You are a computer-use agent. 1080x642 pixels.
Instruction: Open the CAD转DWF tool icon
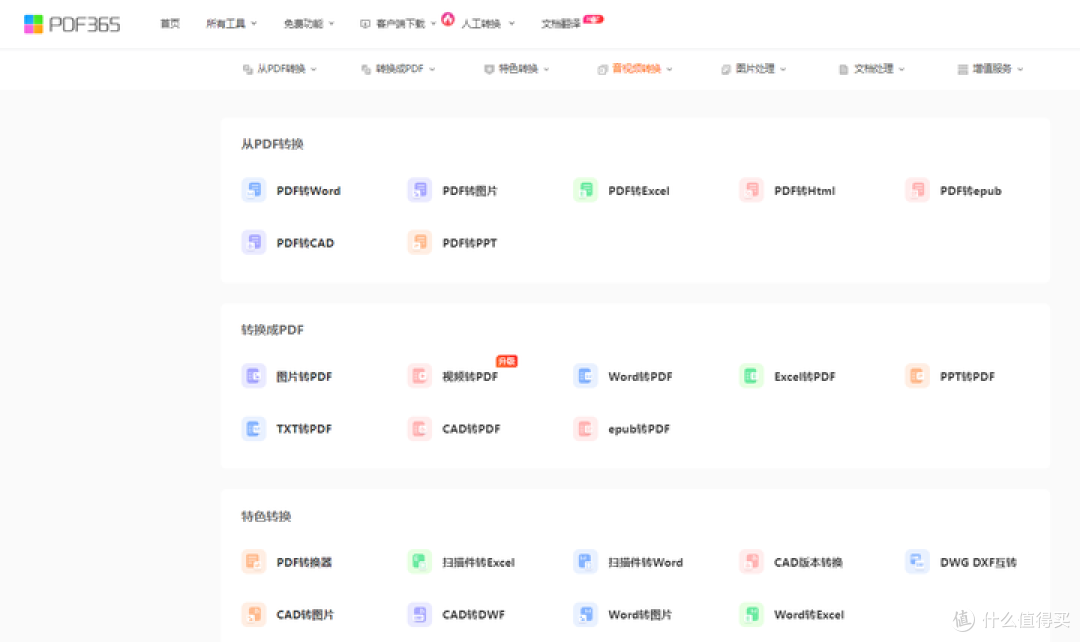click(x=419, y=614)
